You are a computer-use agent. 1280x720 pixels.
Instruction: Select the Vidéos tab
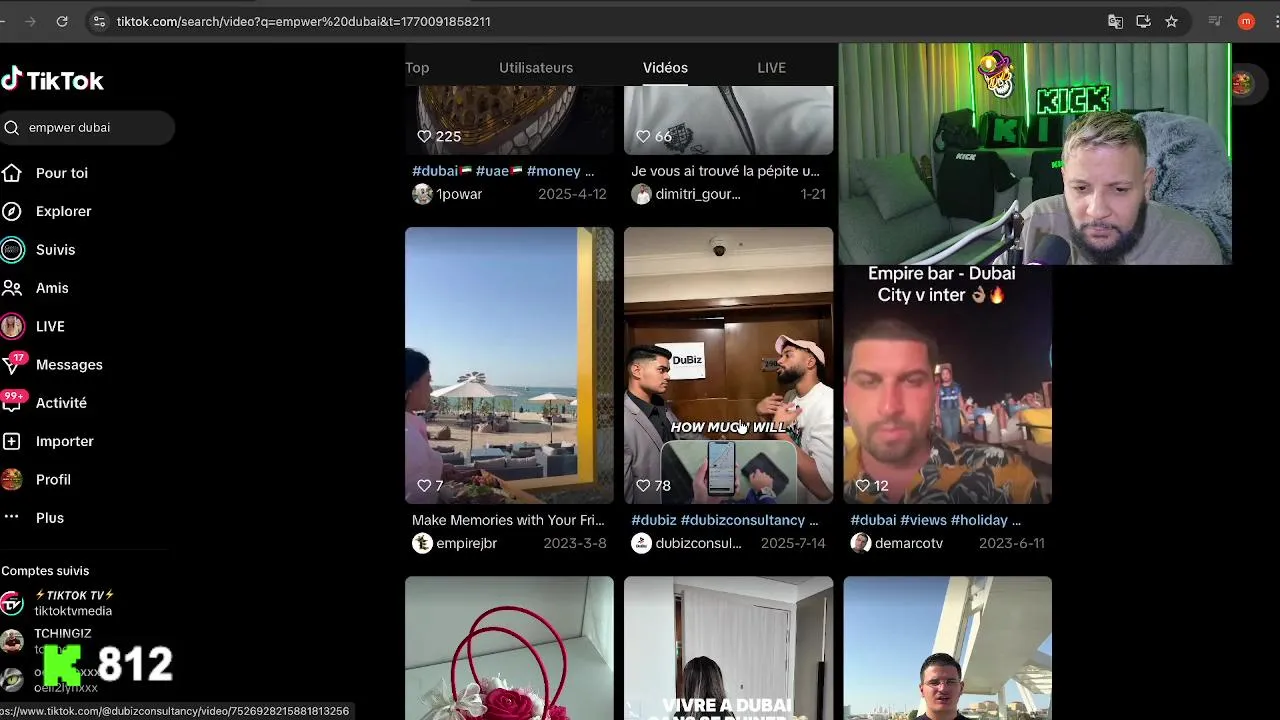pyautogui.click(x=665, y=68)
